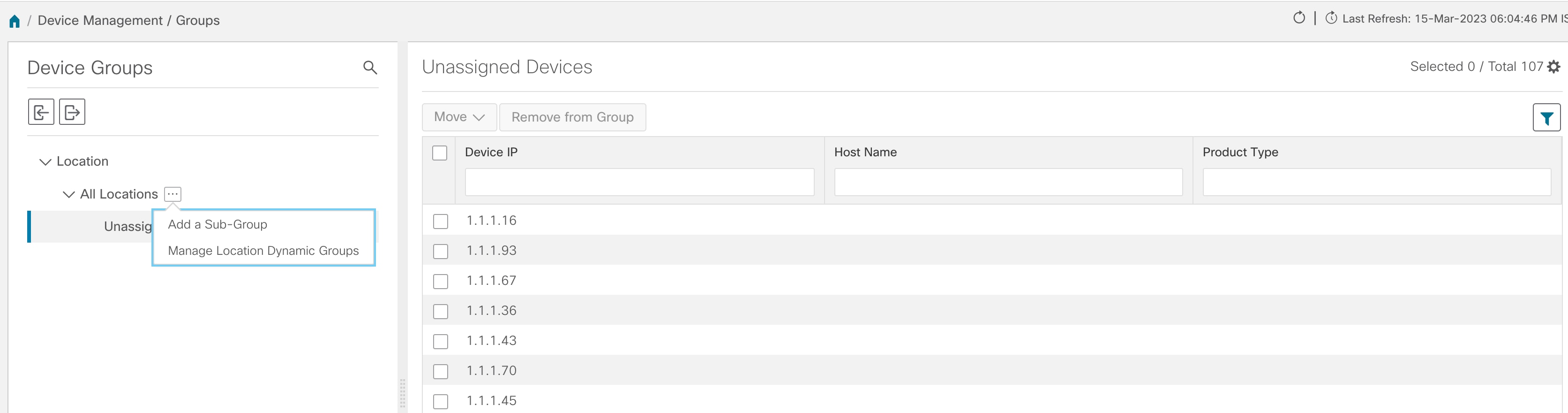The image size is (1568, 413).
Task: Select Manage Location Dynamic Groups
Action: [263, 250]
